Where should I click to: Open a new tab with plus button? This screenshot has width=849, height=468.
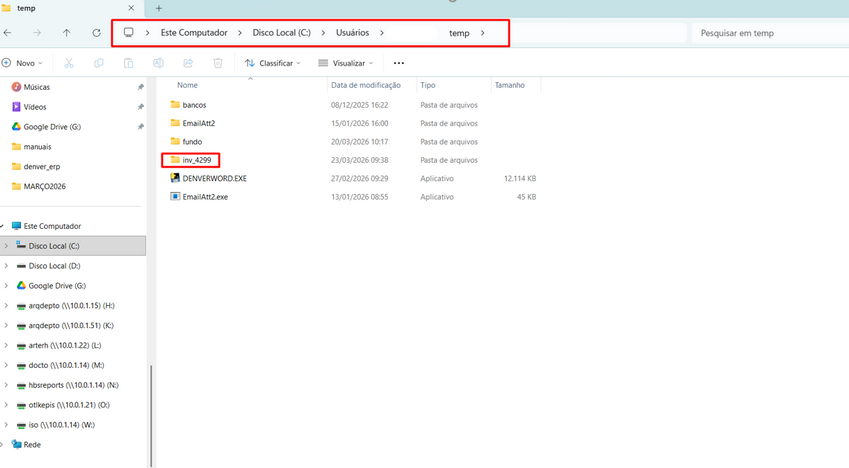158,8
